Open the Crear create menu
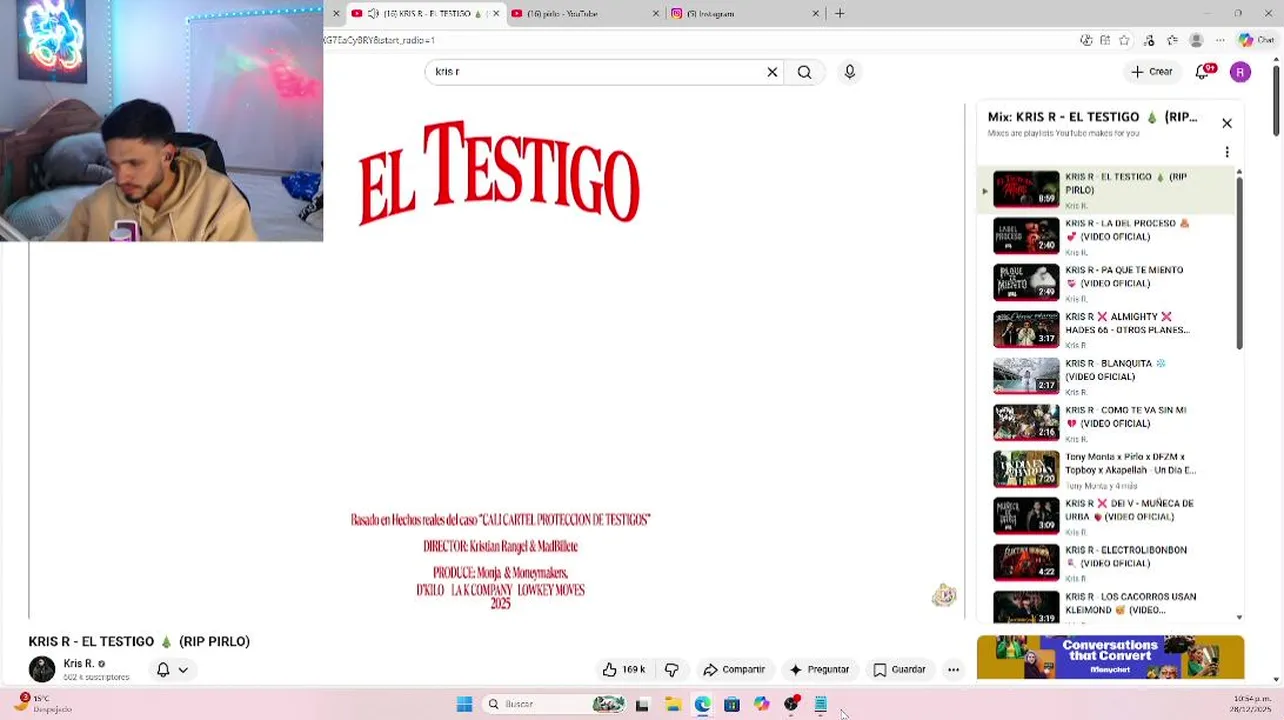 pyautogui.click(x=1151, y=72)
